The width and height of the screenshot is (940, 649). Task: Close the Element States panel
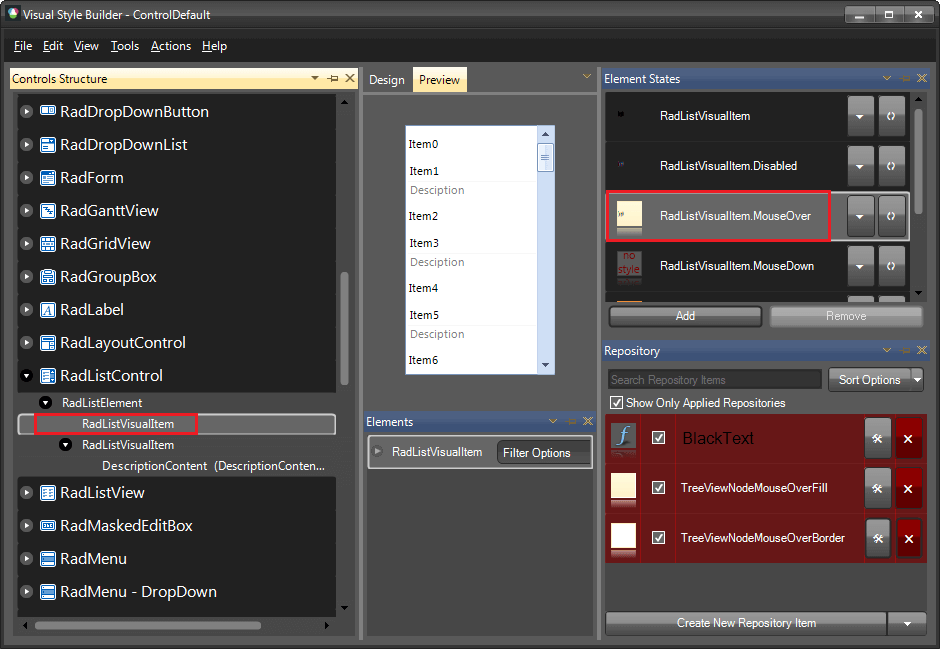click(922, 79)
